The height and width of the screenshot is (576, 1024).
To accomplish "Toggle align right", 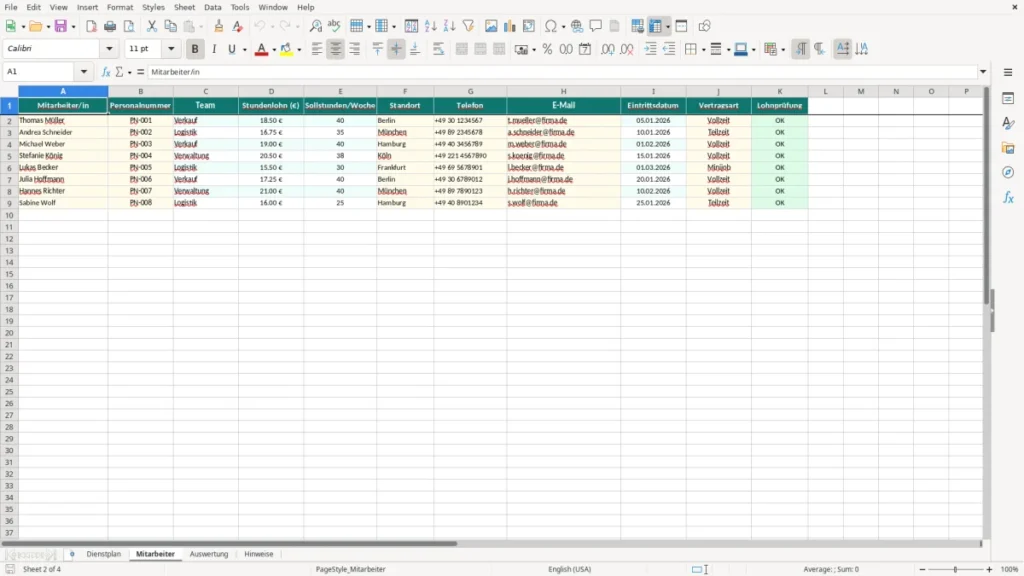I will point(355,49).
